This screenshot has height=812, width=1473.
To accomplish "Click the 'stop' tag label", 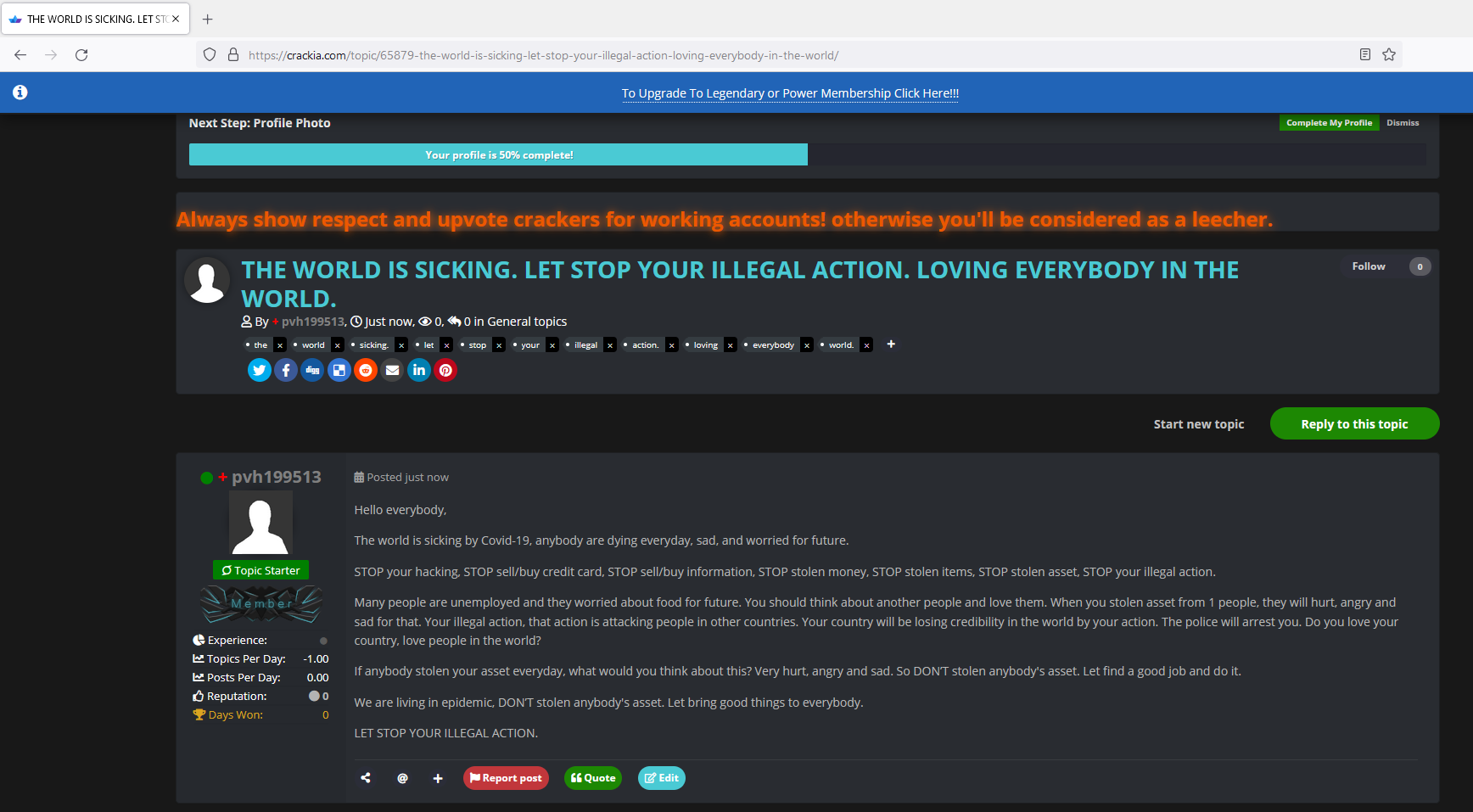I will point(478,345).
